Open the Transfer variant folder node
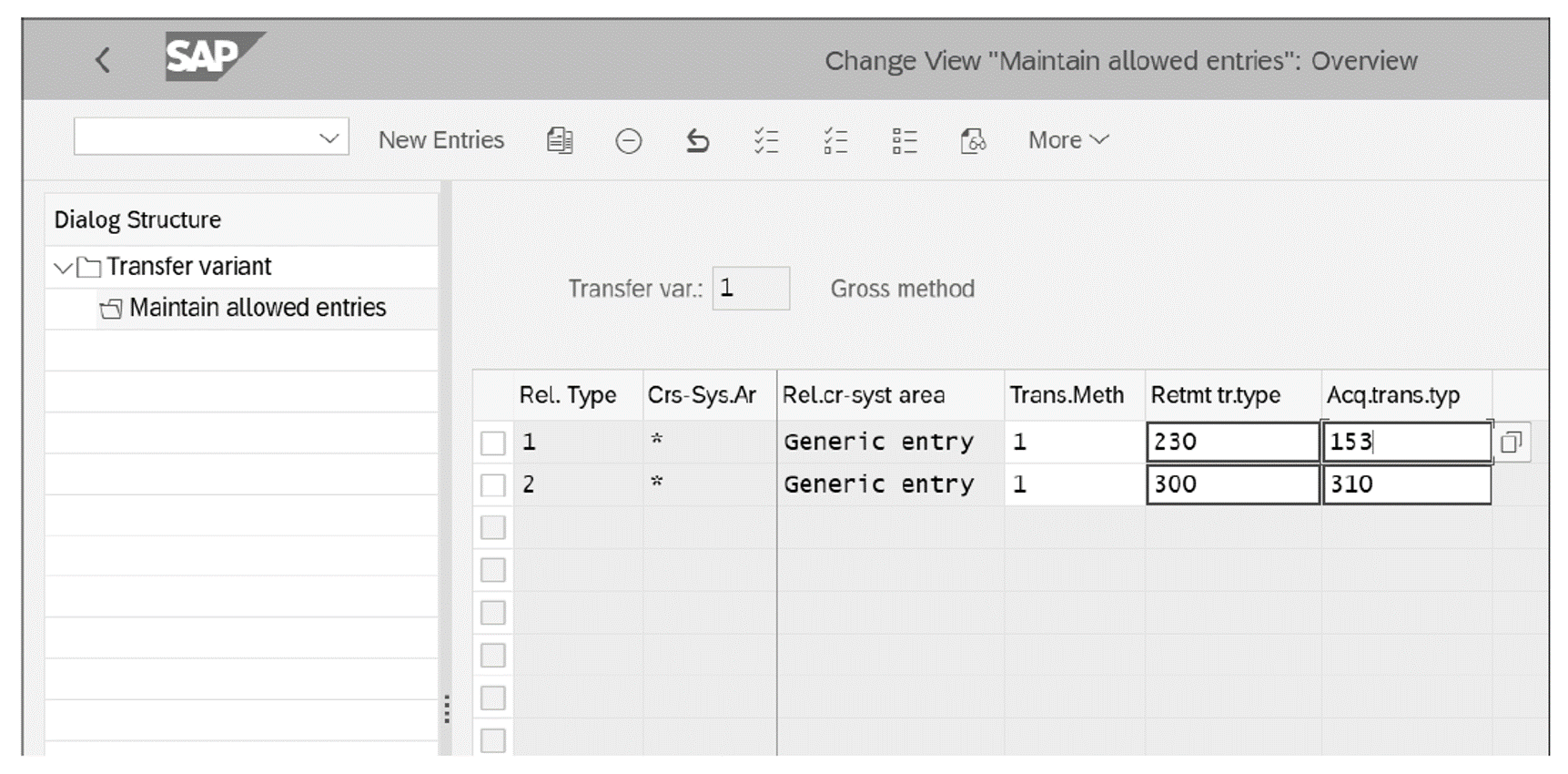 pos(89,266)
